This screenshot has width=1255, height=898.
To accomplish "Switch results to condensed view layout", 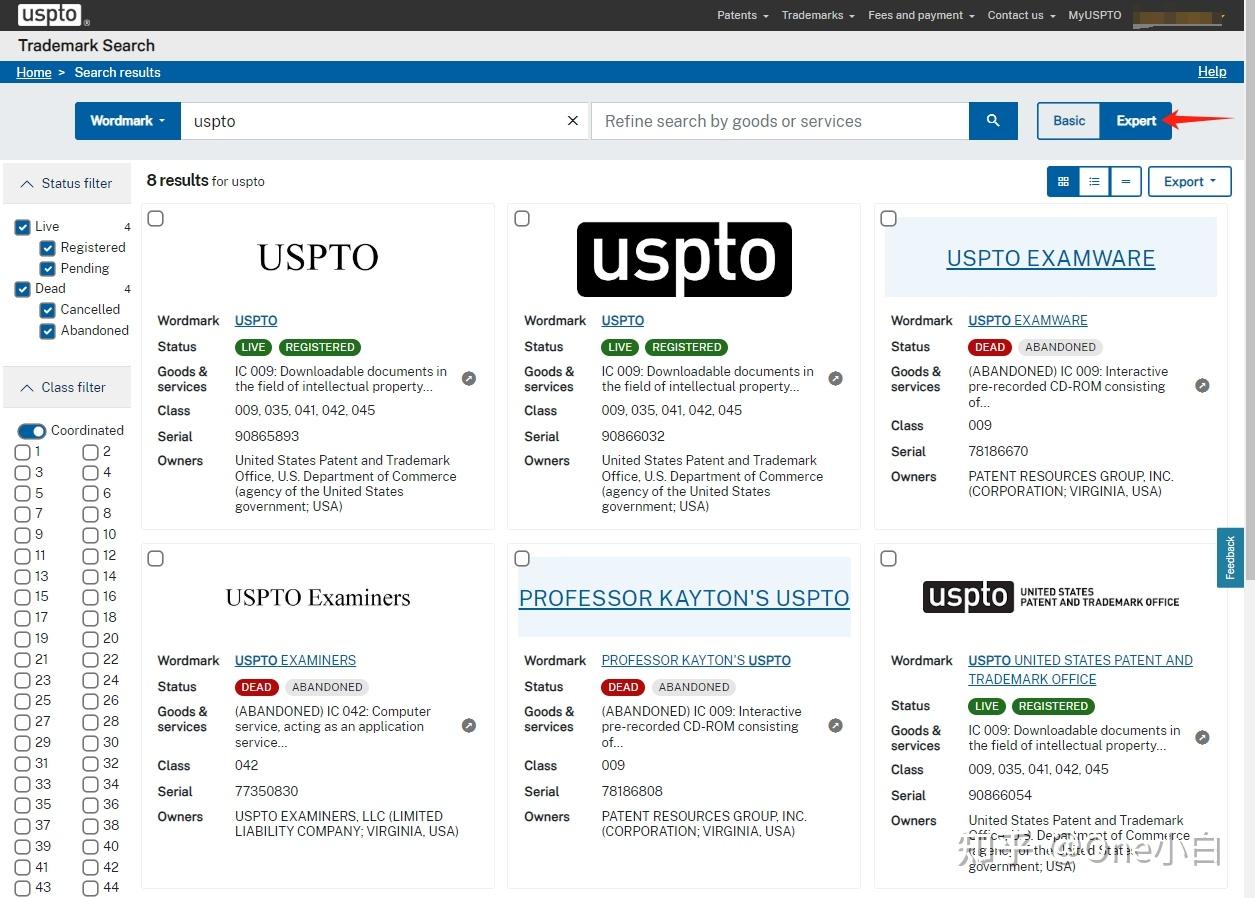I will [x=1124, y=181].
